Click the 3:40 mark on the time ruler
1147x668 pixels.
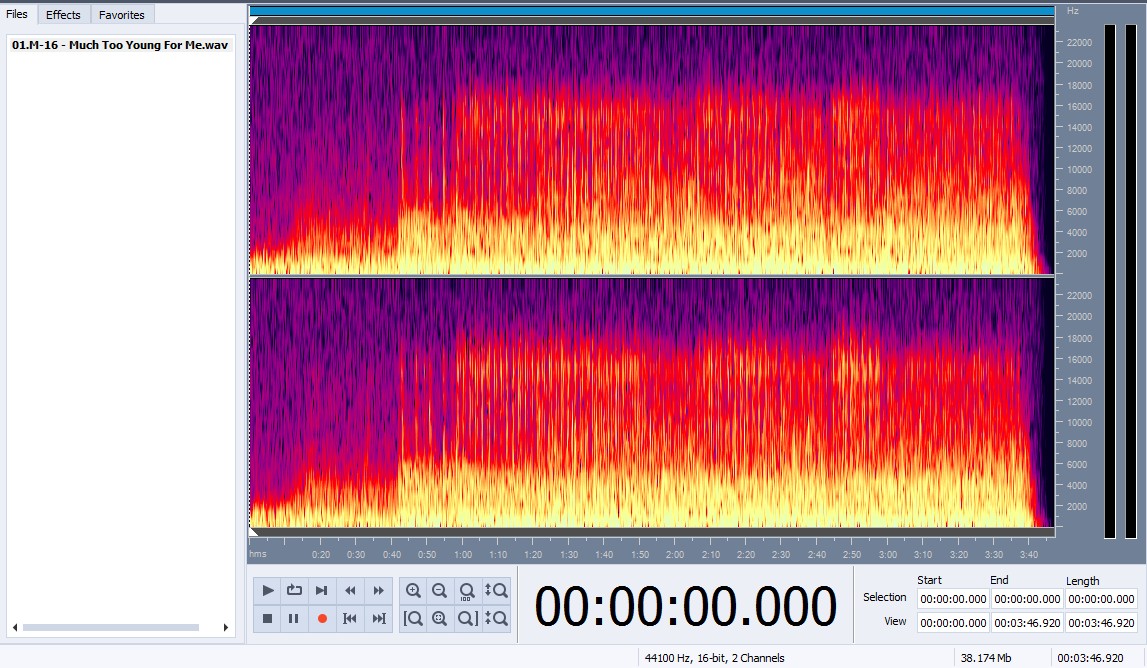[1028, 555]
